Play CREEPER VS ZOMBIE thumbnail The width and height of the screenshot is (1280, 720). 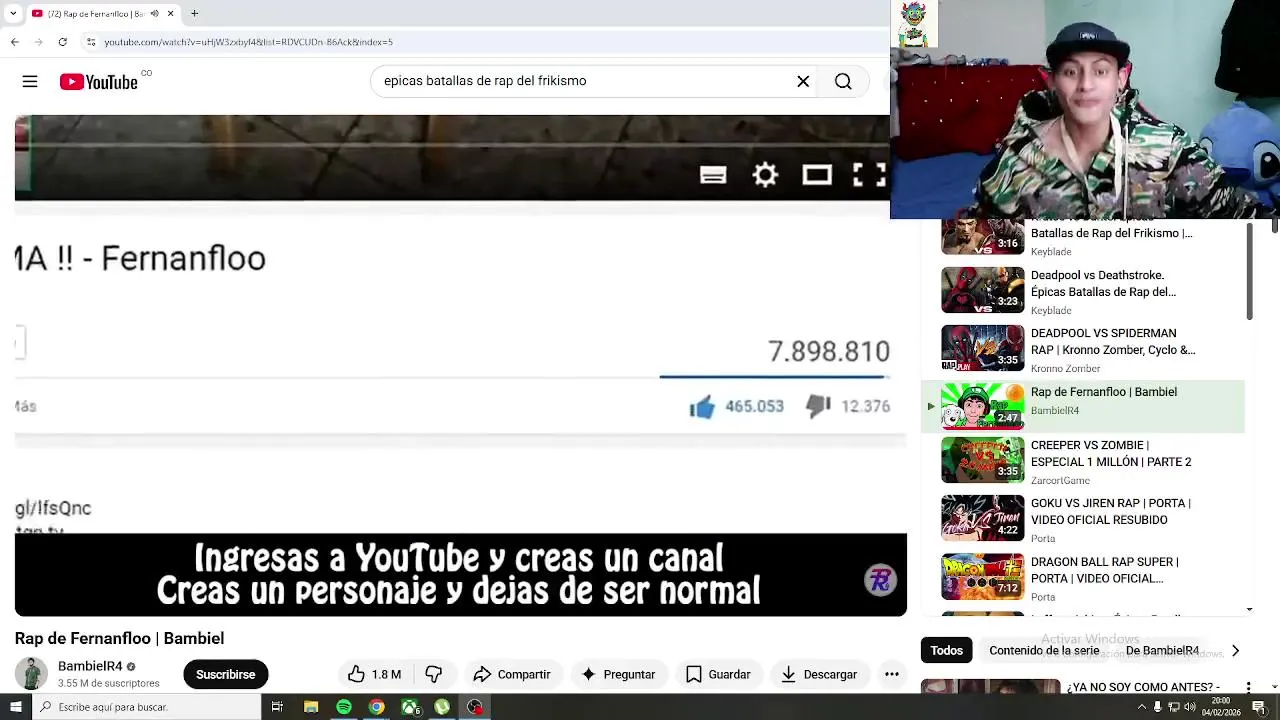click(982, 460)
